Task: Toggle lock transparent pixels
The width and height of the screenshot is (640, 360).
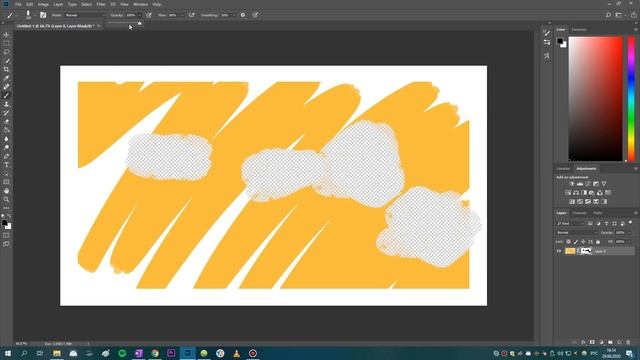Action: point(569,242)
